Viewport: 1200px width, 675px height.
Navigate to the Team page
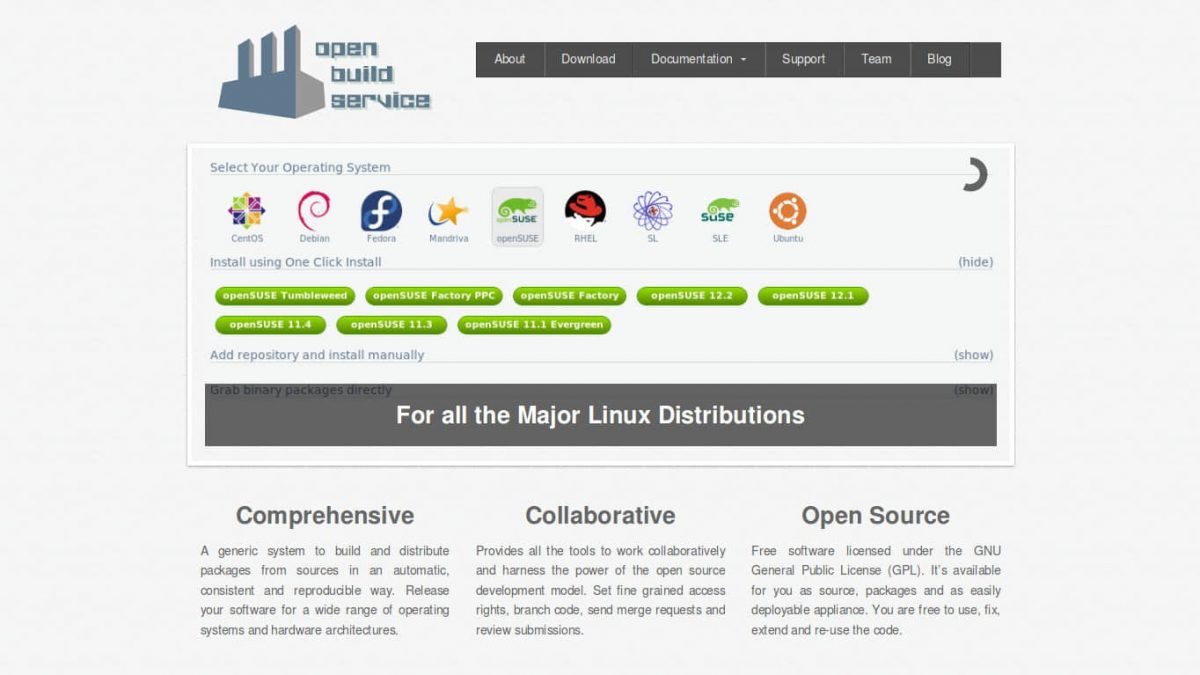[876, 59]
